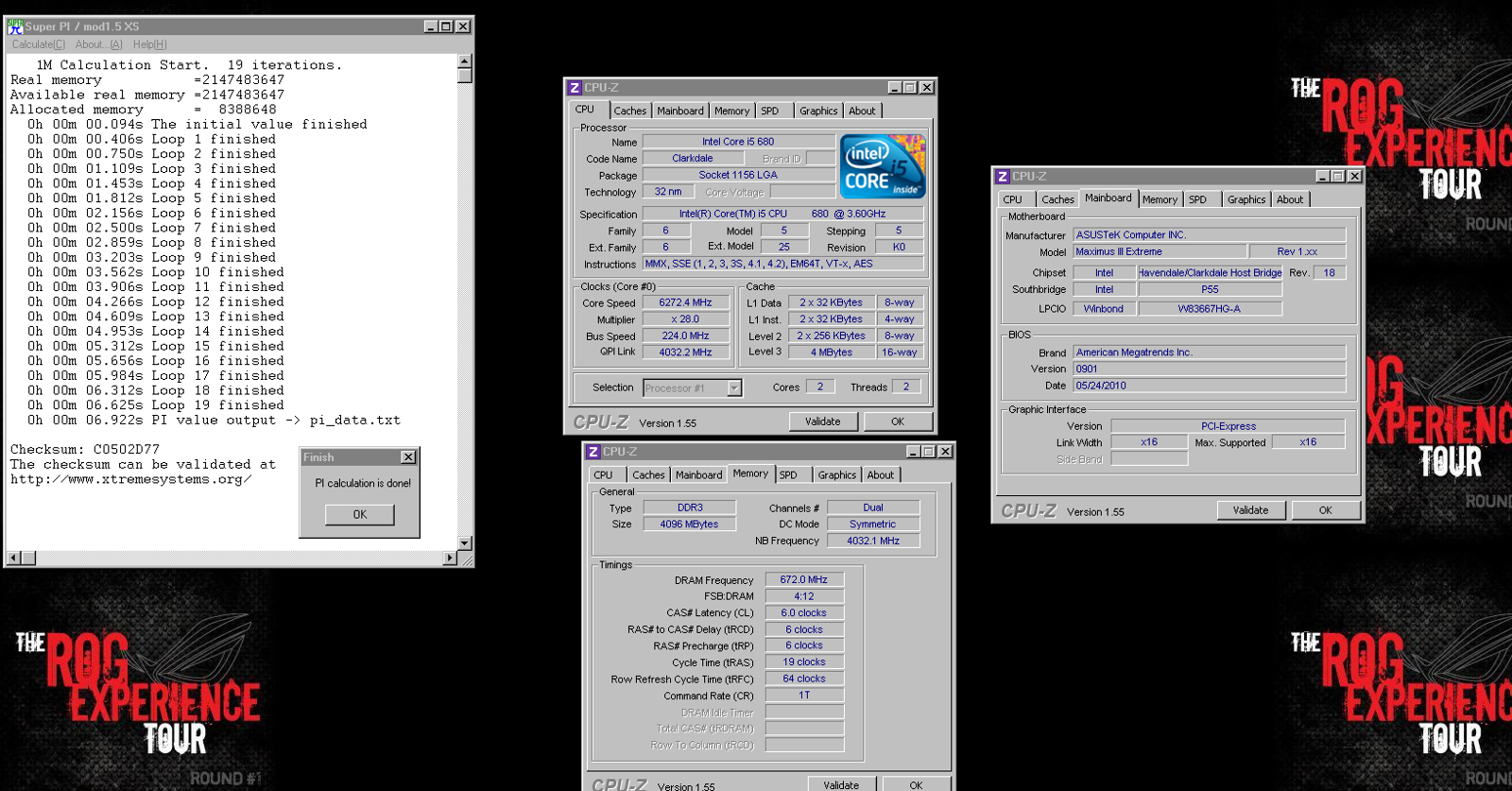Switch to Mainboard tab in the CPU window
The width and height of the screenshot is (1512, 791).
pyautogui.click(x=680, y=112)
